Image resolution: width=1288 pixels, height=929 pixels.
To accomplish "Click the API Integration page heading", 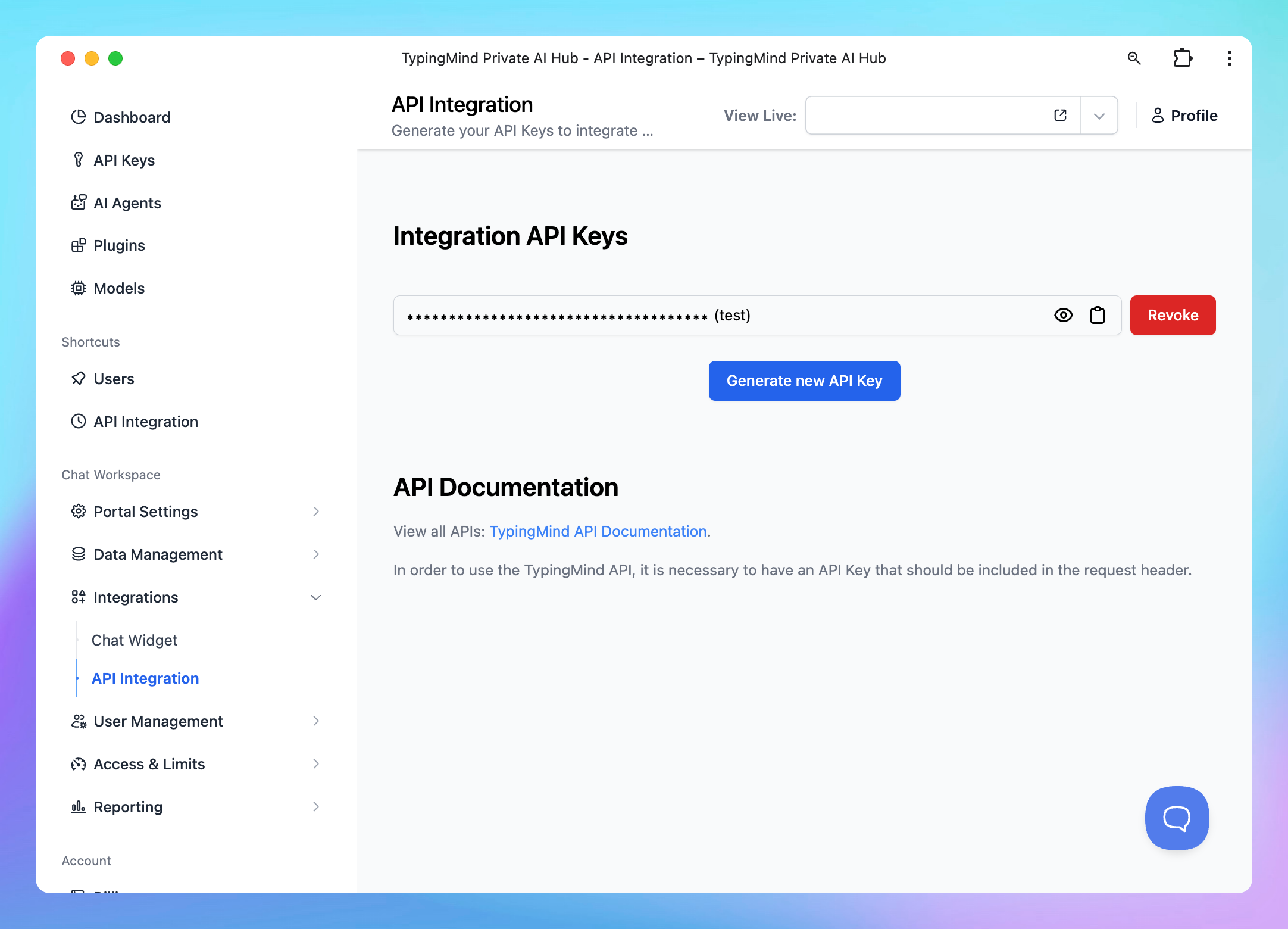I will [462, 104].
